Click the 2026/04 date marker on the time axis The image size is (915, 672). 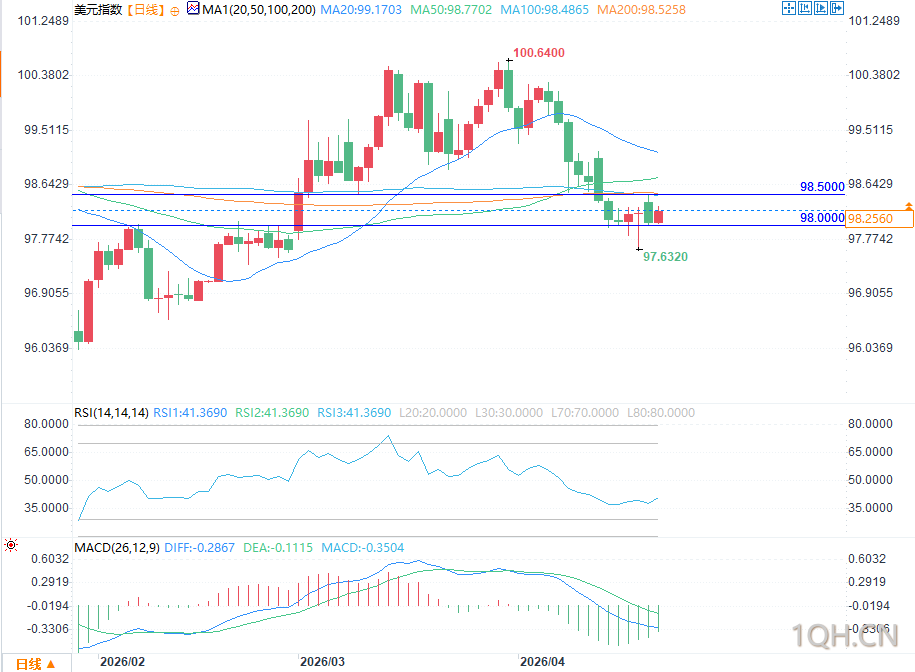point(542,662)
